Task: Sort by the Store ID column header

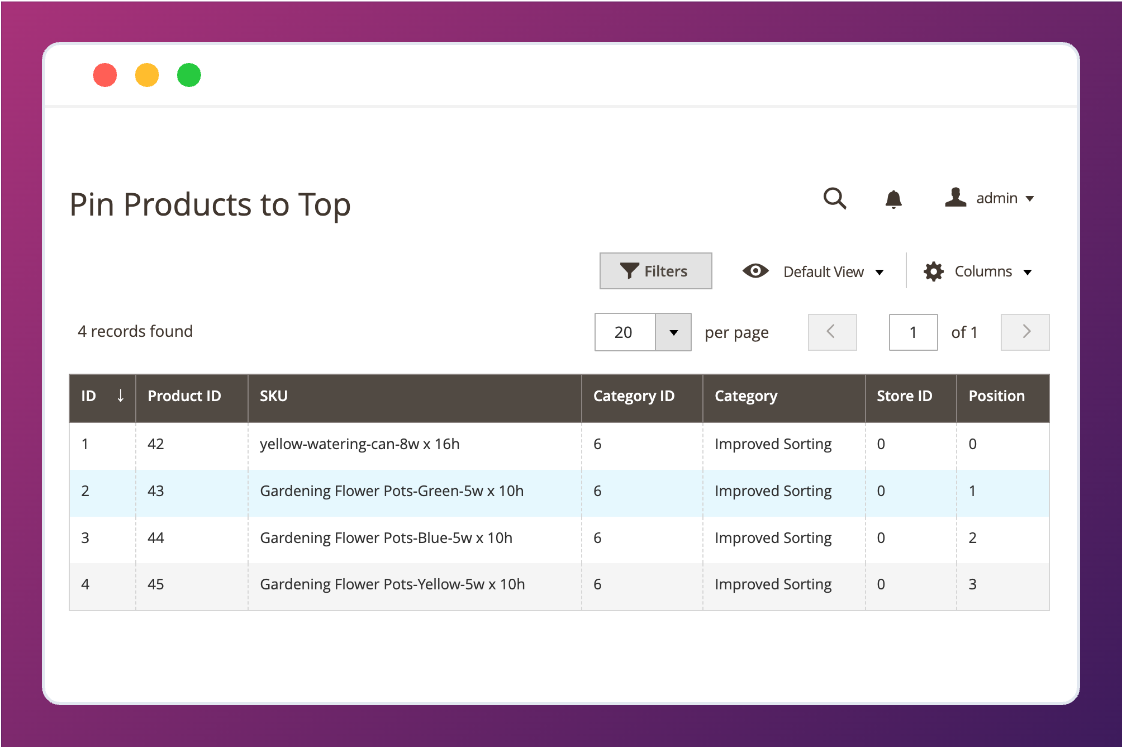Action: pos(911,398)
